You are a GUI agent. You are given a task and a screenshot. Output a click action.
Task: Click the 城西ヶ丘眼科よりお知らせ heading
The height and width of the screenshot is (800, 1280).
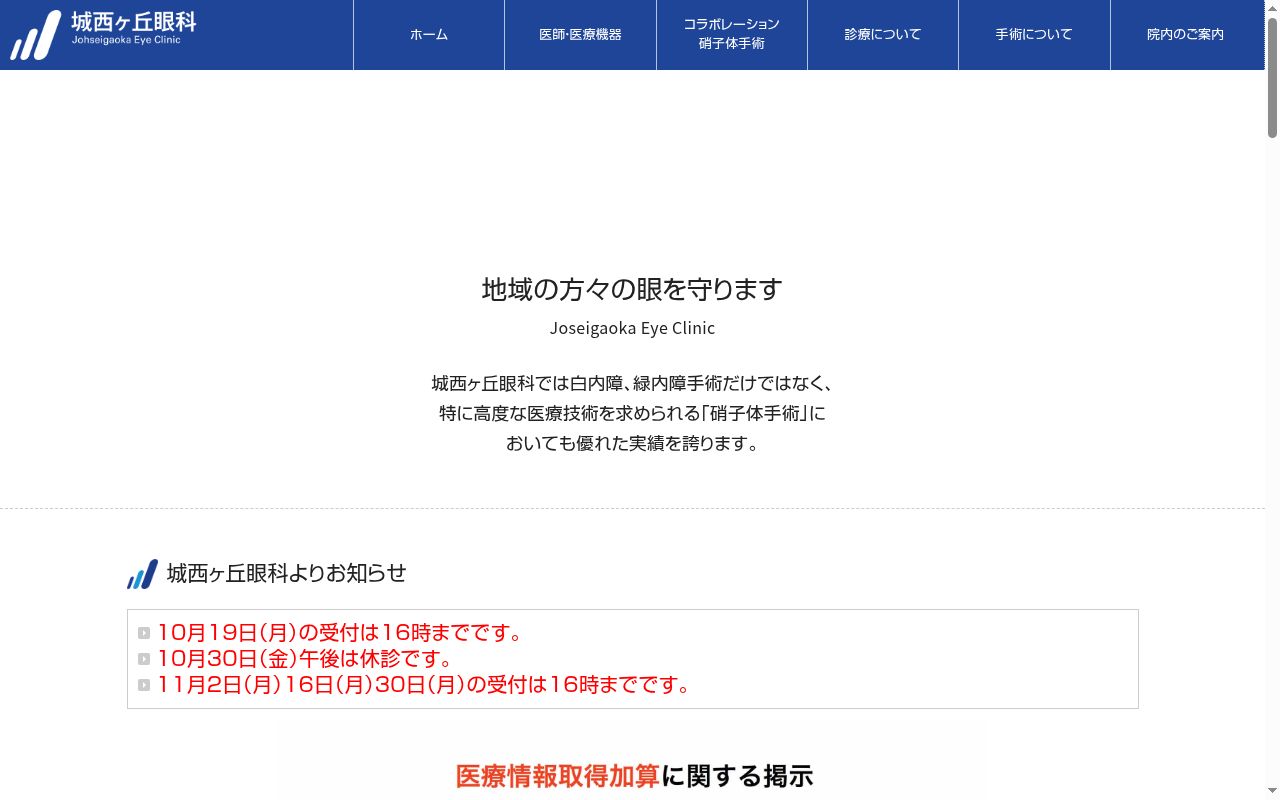click(286, 573)
